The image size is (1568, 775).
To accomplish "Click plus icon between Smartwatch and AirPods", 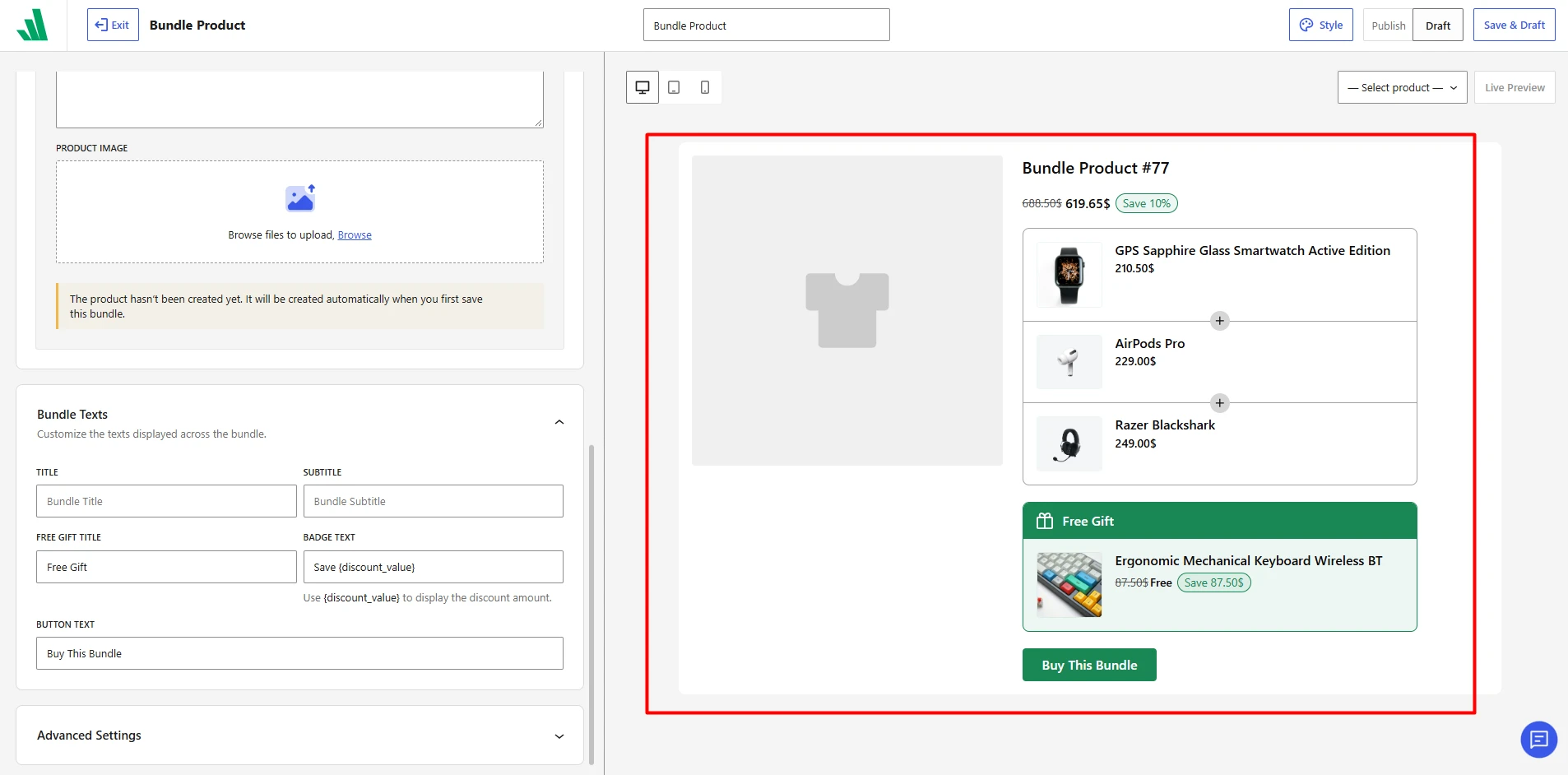I will 1220,321.
